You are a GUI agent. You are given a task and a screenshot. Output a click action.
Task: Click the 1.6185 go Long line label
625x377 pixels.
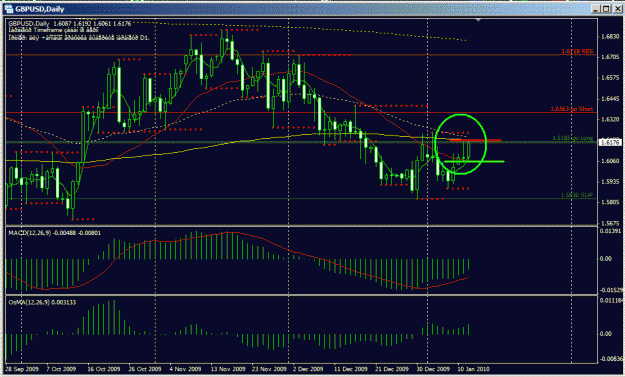coord(573,138)
